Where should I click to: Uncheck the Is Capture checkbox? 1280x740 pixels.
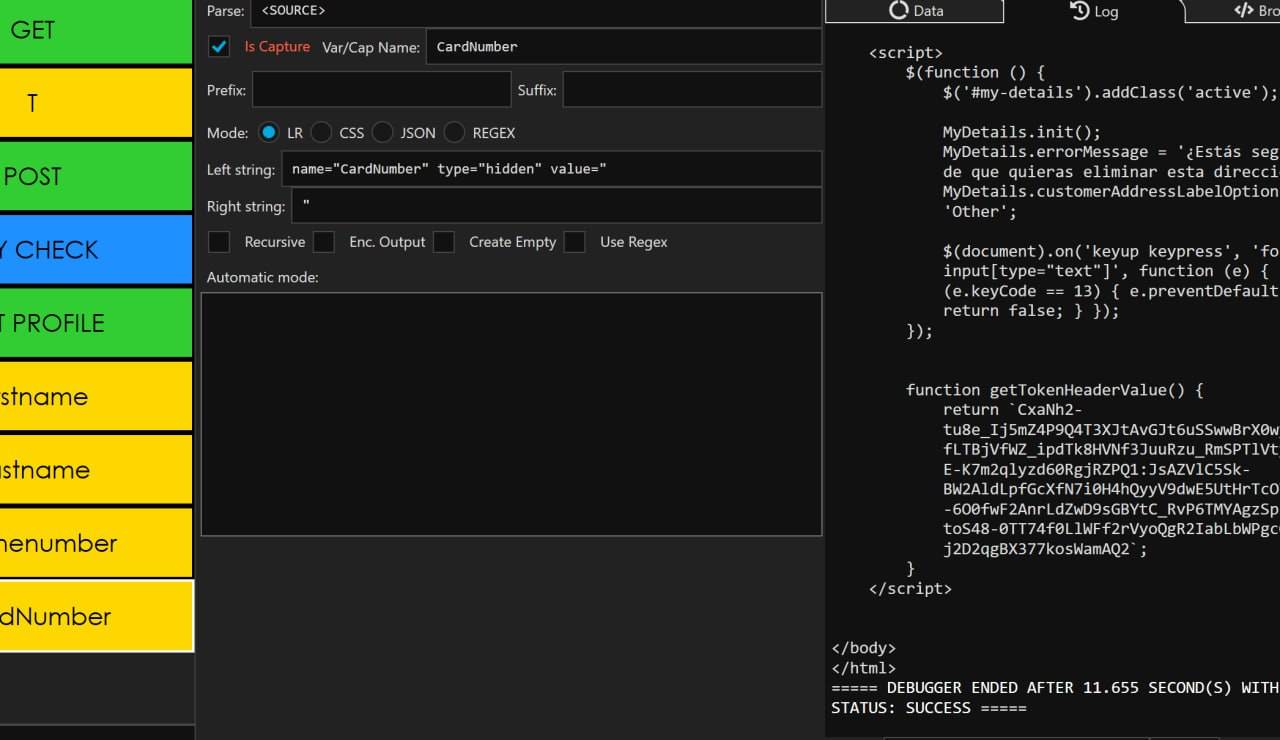point(218,47)
